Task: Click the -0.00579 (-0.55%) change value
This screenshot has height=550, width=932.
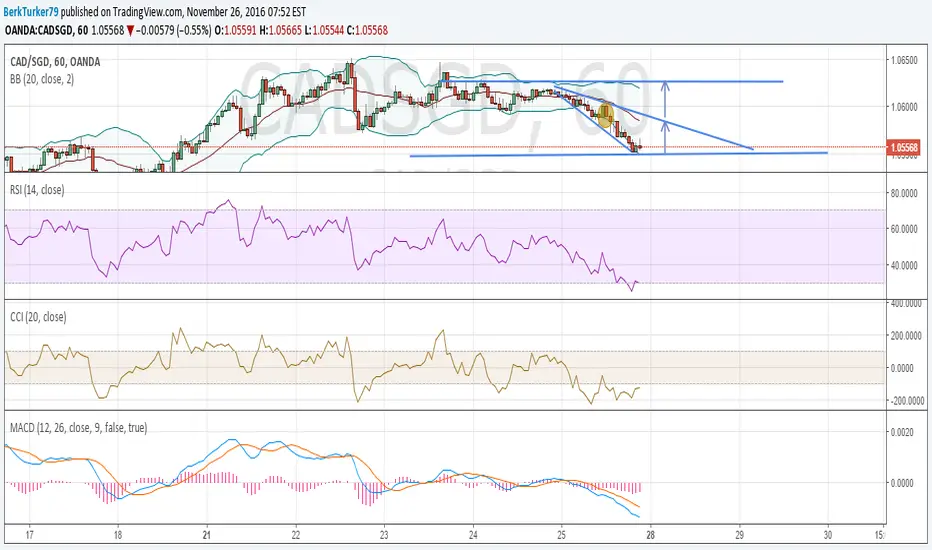Action: 174,30
